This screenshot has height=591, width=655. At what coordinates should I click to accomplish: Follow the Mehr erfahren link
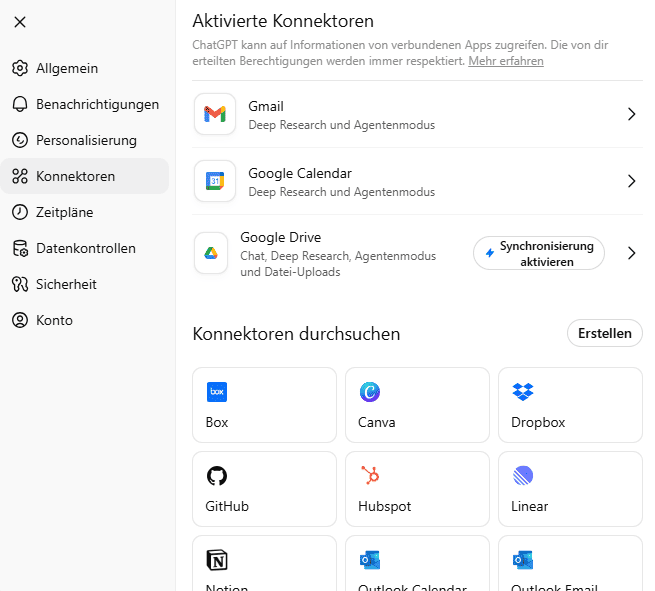tap(506, 61)
